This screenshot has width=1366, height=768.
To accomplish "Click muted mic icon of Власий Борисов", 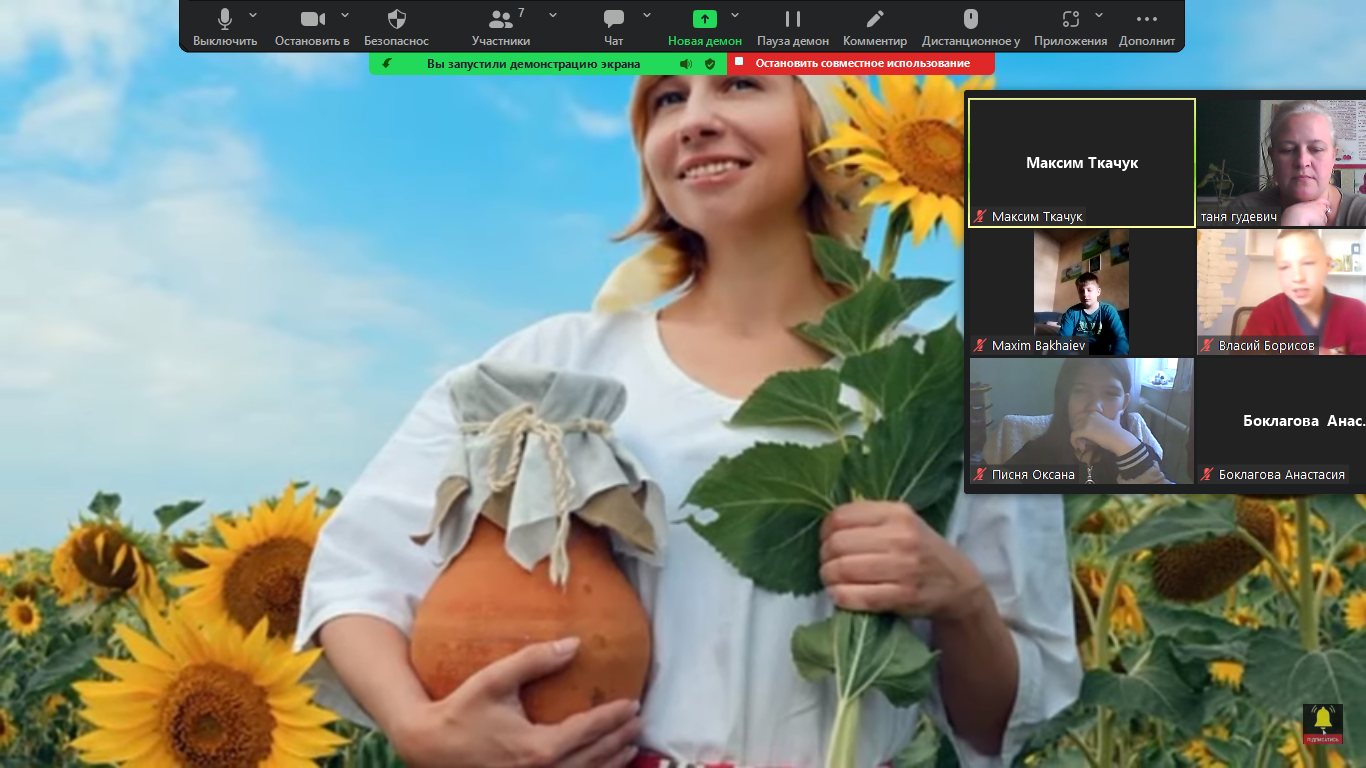I will (1208, 345).
